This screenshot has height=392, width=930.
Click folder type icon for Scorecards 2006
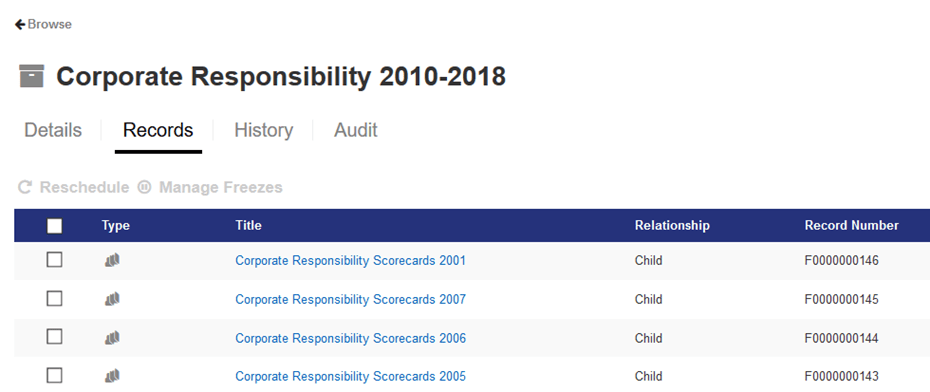coord(112,338)
